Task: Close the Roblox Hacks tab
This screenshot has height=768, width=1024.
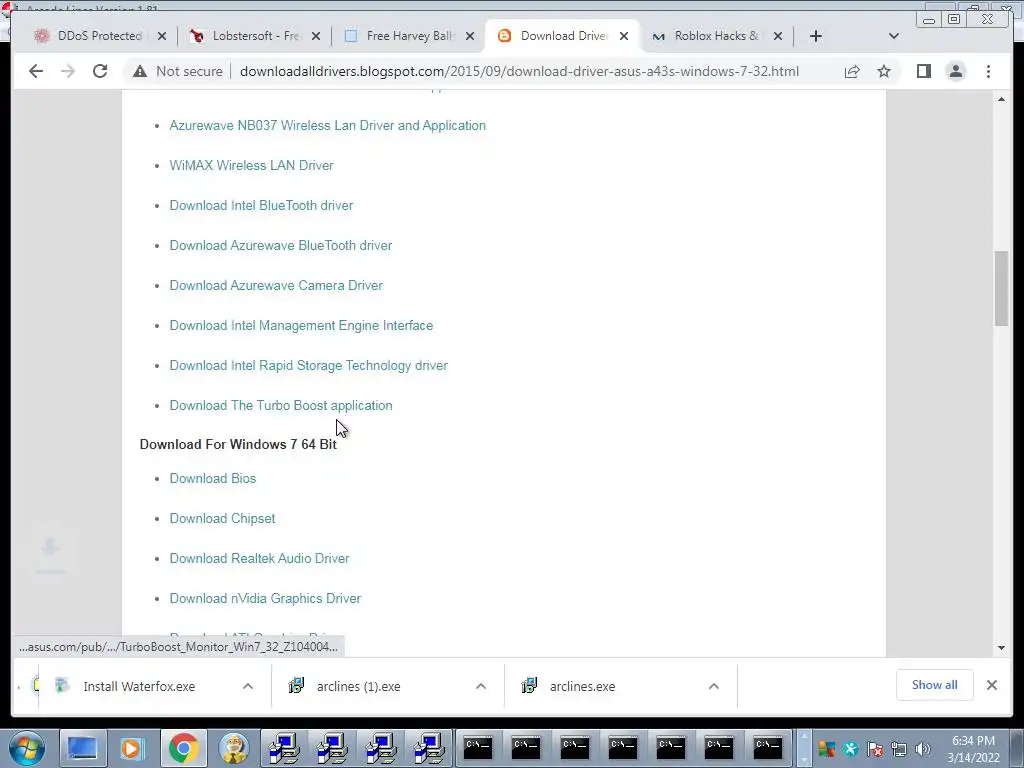Action: pos(778,36)
